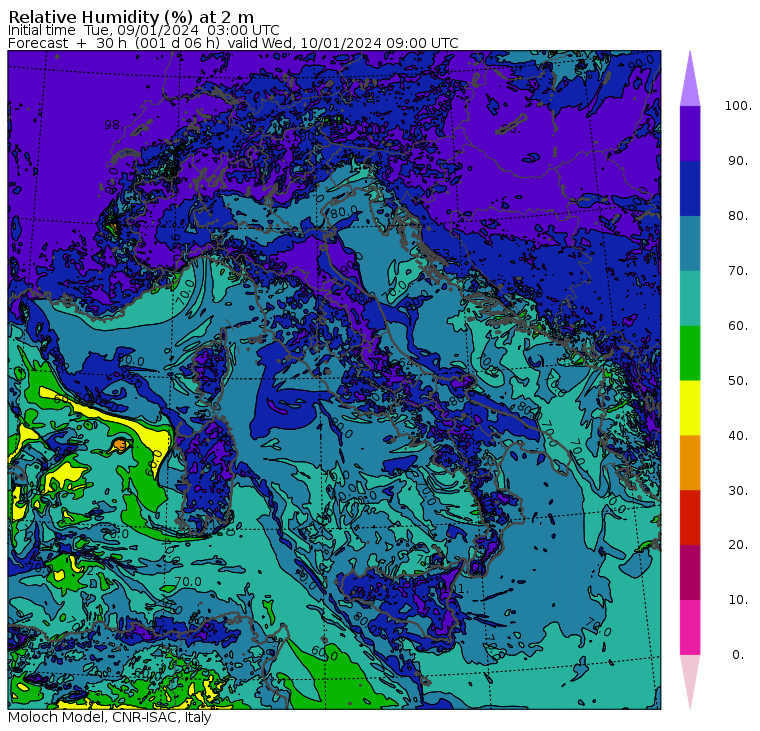Click the '98' value label on map
The image size is (760, 731).
point(112,125)
